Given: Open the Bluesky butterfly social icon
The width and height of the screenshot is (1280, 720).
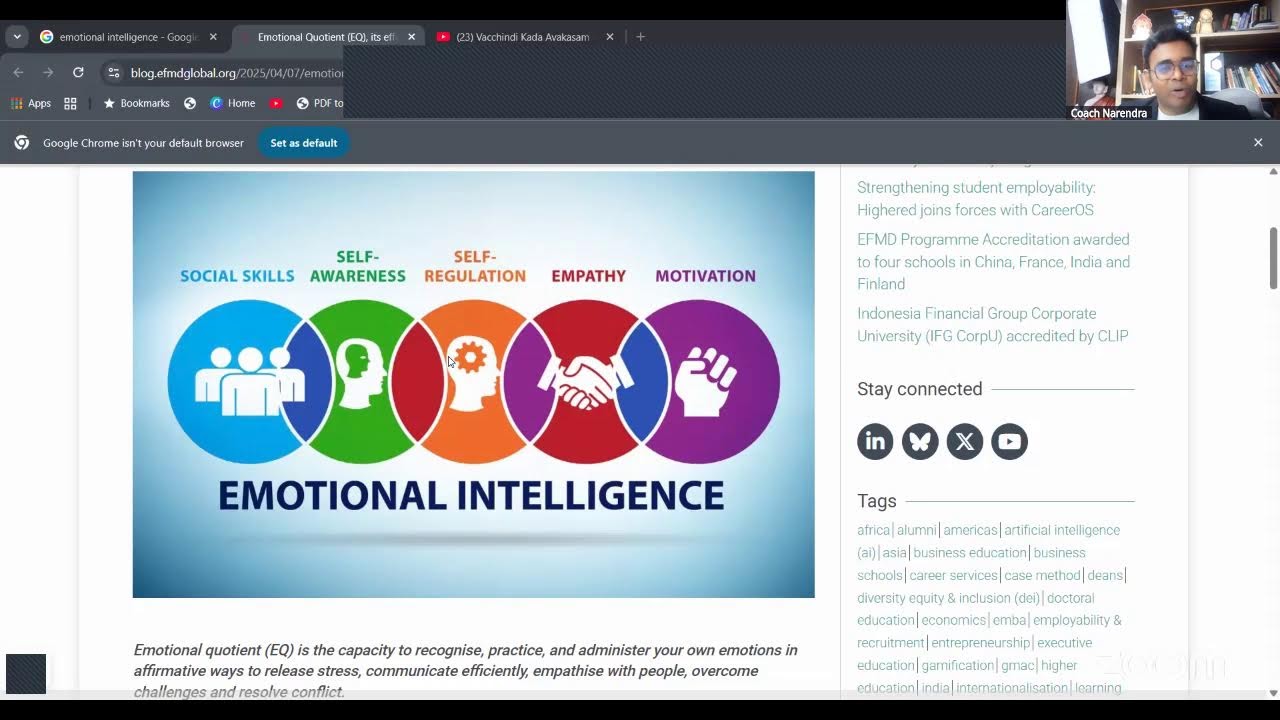Looking at the screenshot, I should point(920,441).
